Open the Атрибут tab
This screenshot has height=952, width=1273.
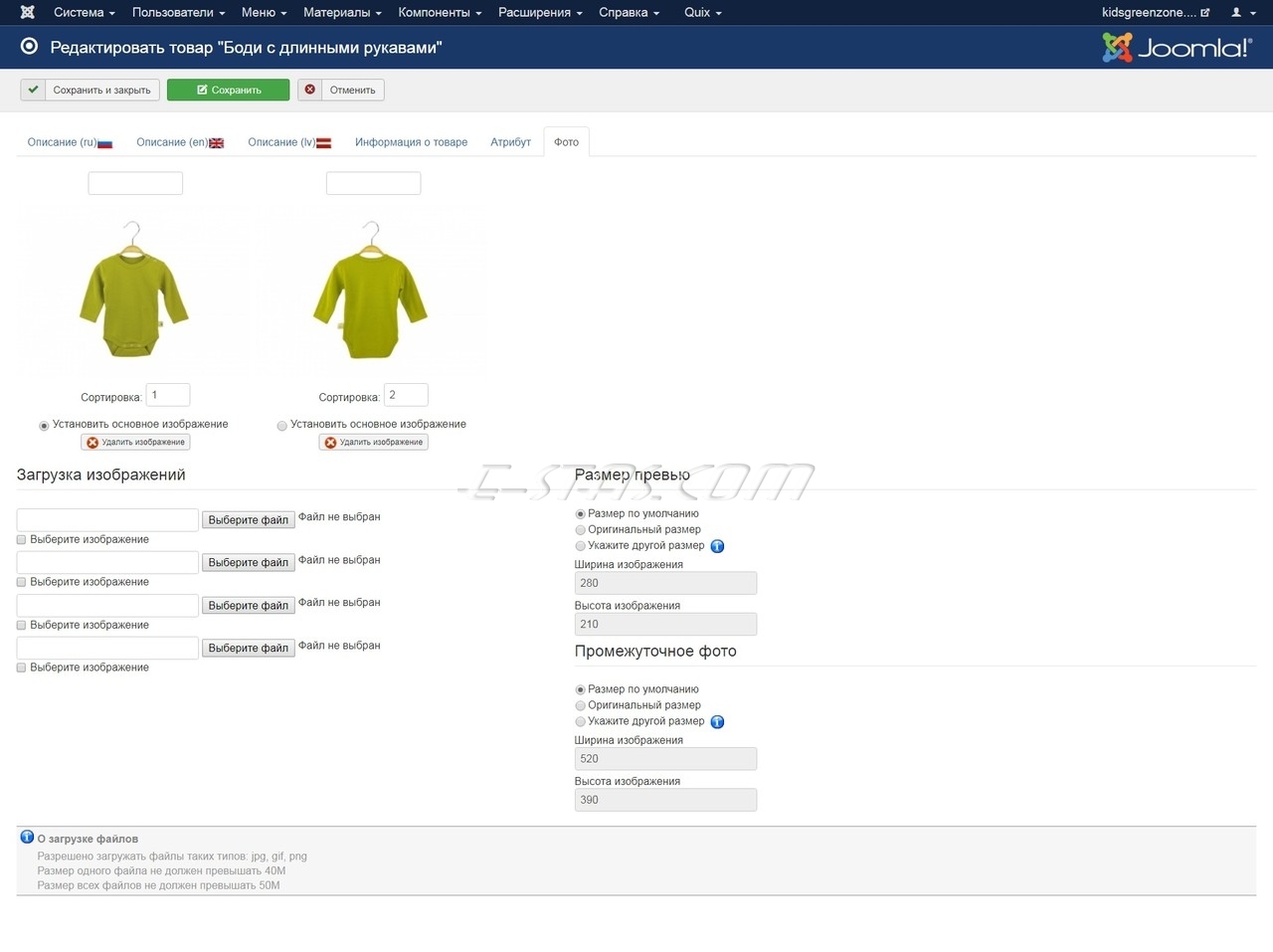coord(510,142)
